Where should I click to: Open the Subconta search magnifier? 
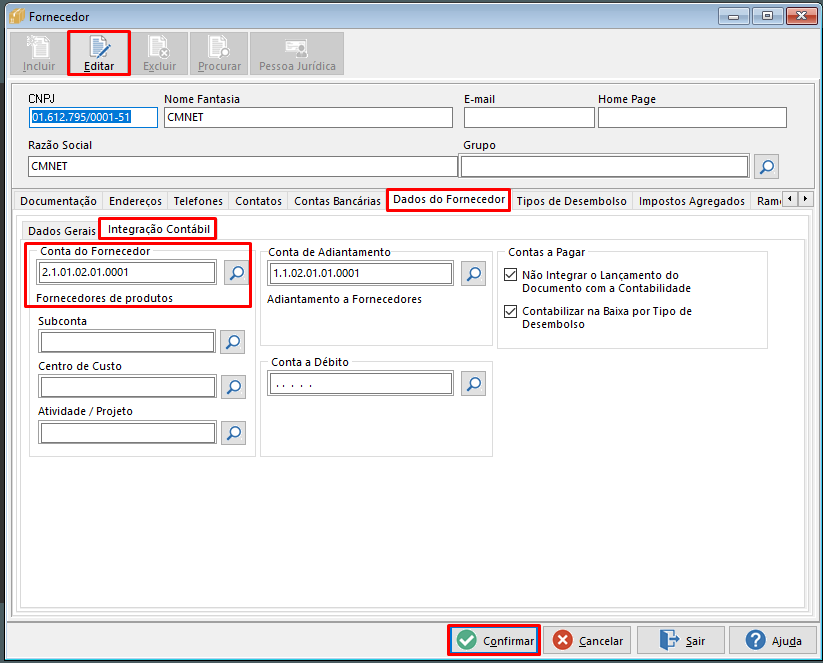click(233, 342)
